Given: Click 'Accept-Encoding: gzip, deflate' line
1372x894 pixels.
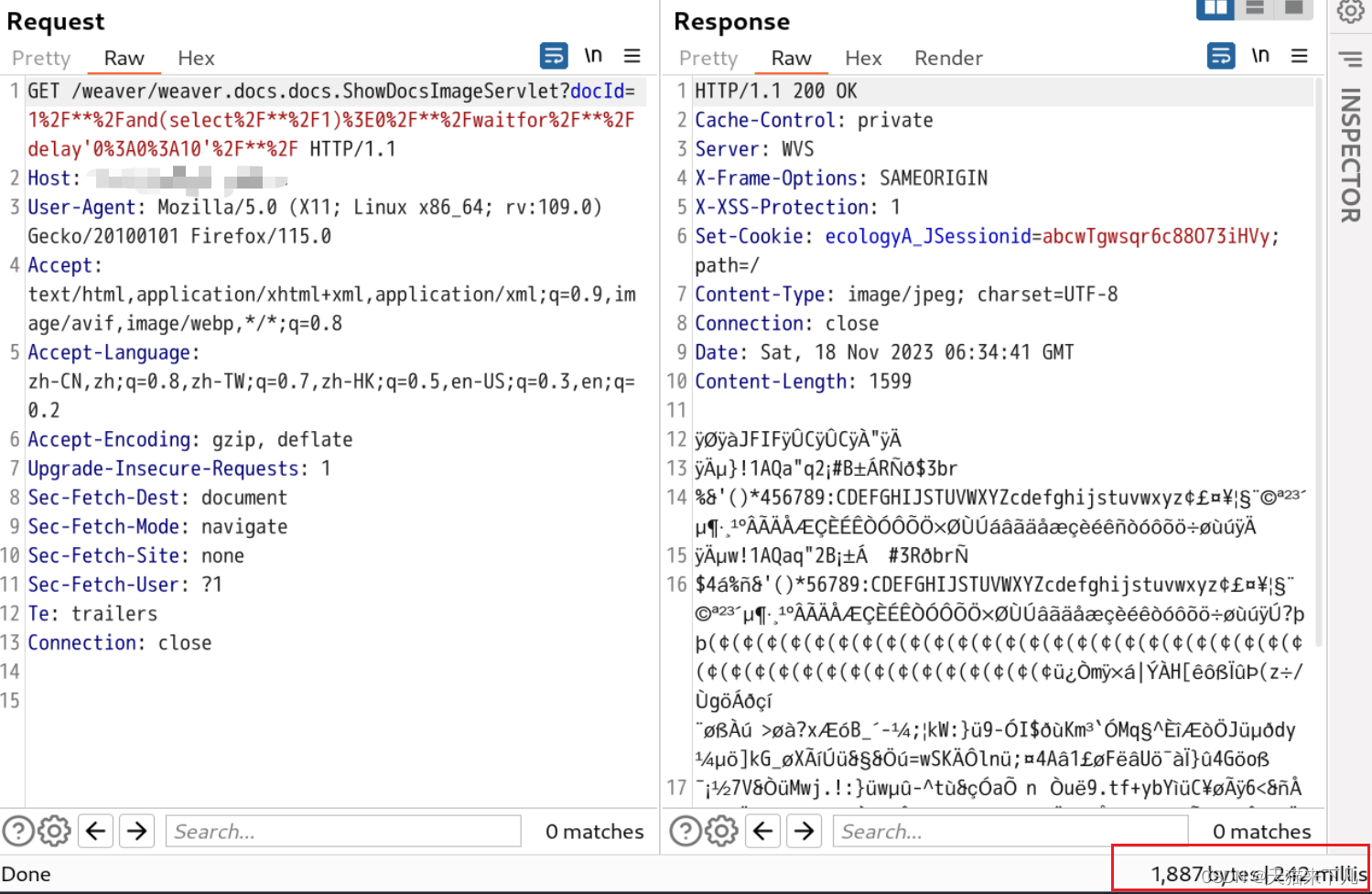Looking at the screenshot, I should [x=190, y=439].
